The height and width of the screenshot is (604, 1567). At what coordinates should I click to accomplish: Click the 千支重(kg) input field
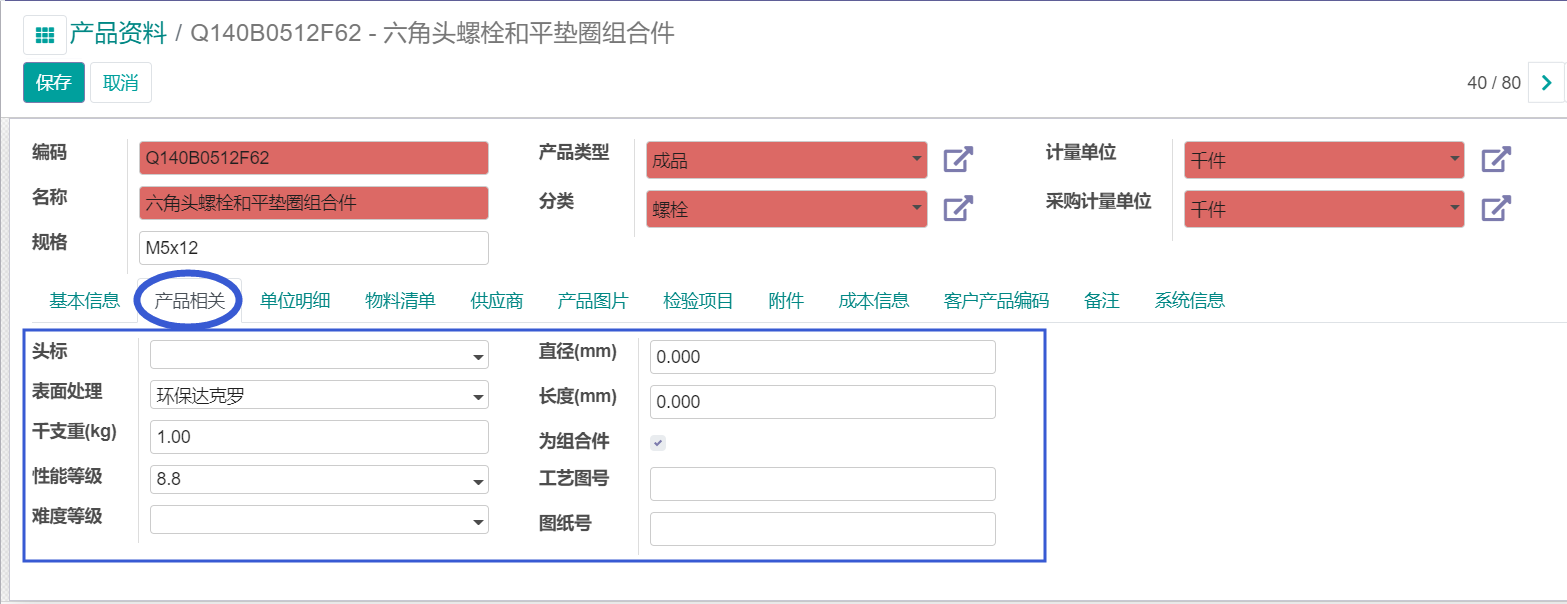(x=319, y=437)
